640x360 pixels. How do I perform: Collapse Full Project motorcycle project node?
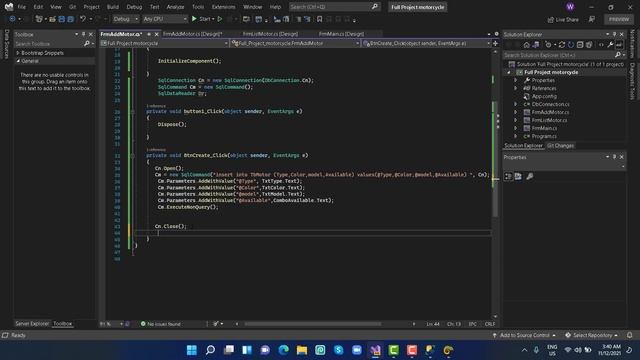tap(509, 72)
